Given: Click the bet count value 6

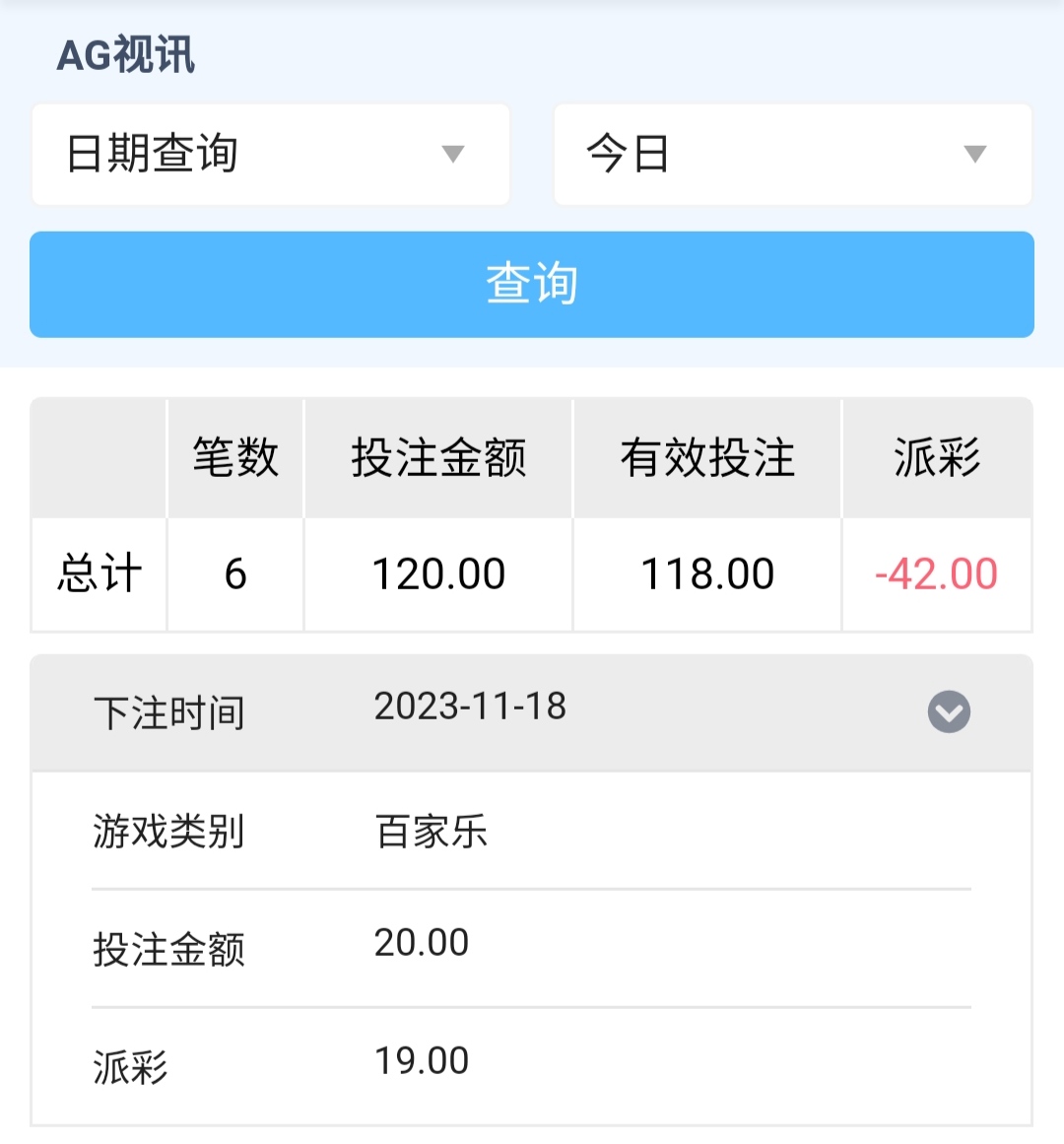Looking at the screenshot, I should click(235, 573).
